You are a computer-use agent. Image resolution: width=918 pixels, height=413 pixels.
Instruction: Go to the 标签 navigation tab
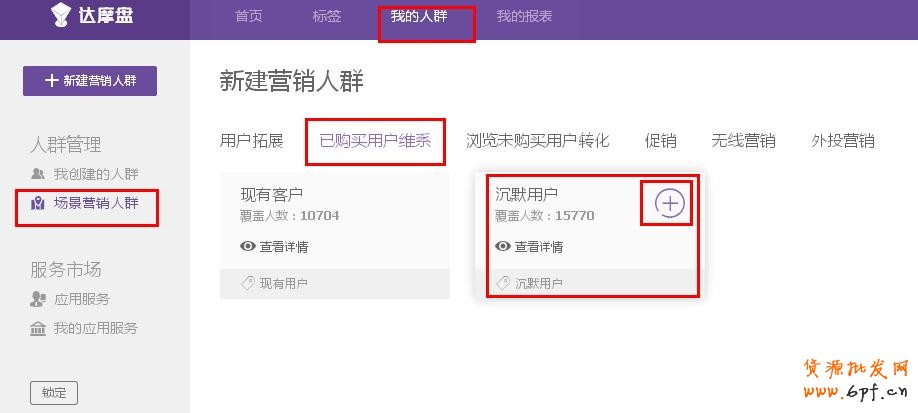326,16
